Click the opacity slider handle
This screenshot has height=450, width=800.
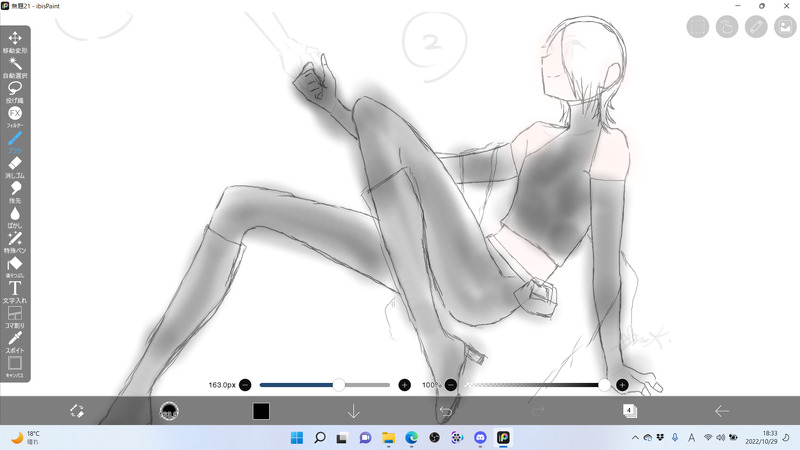(x=604, y=385)
